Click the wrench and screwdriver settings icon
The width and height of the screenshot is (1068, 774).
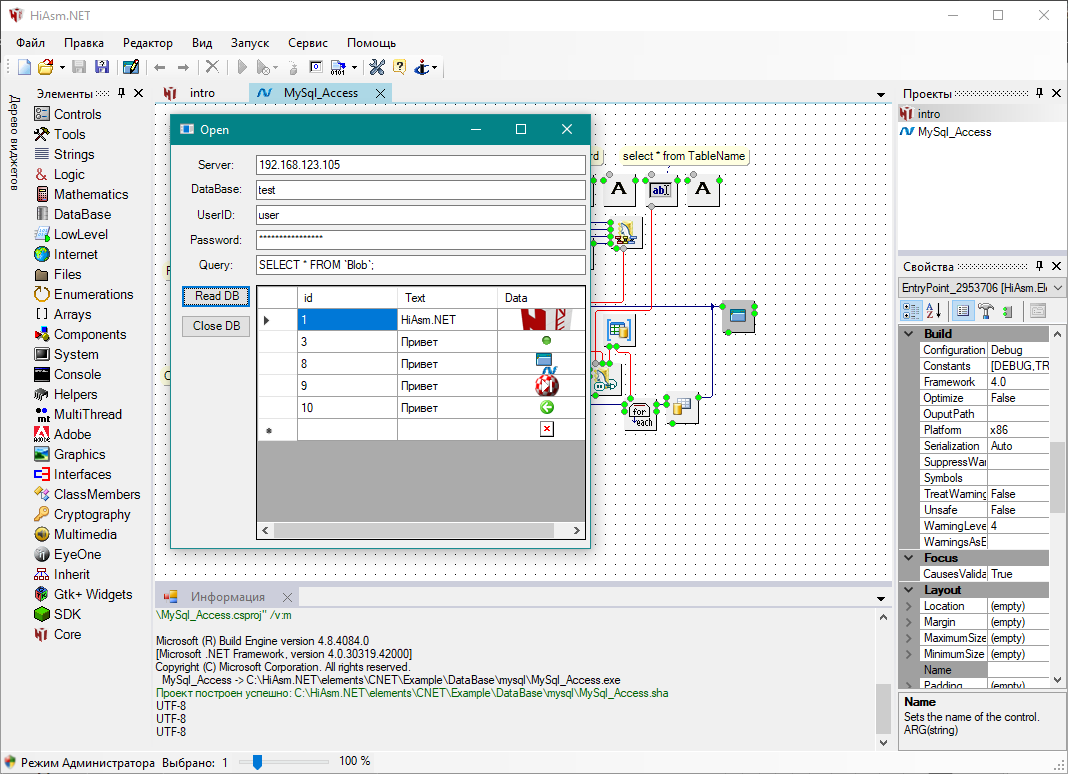pyautogui.click(x=377, y=67)
